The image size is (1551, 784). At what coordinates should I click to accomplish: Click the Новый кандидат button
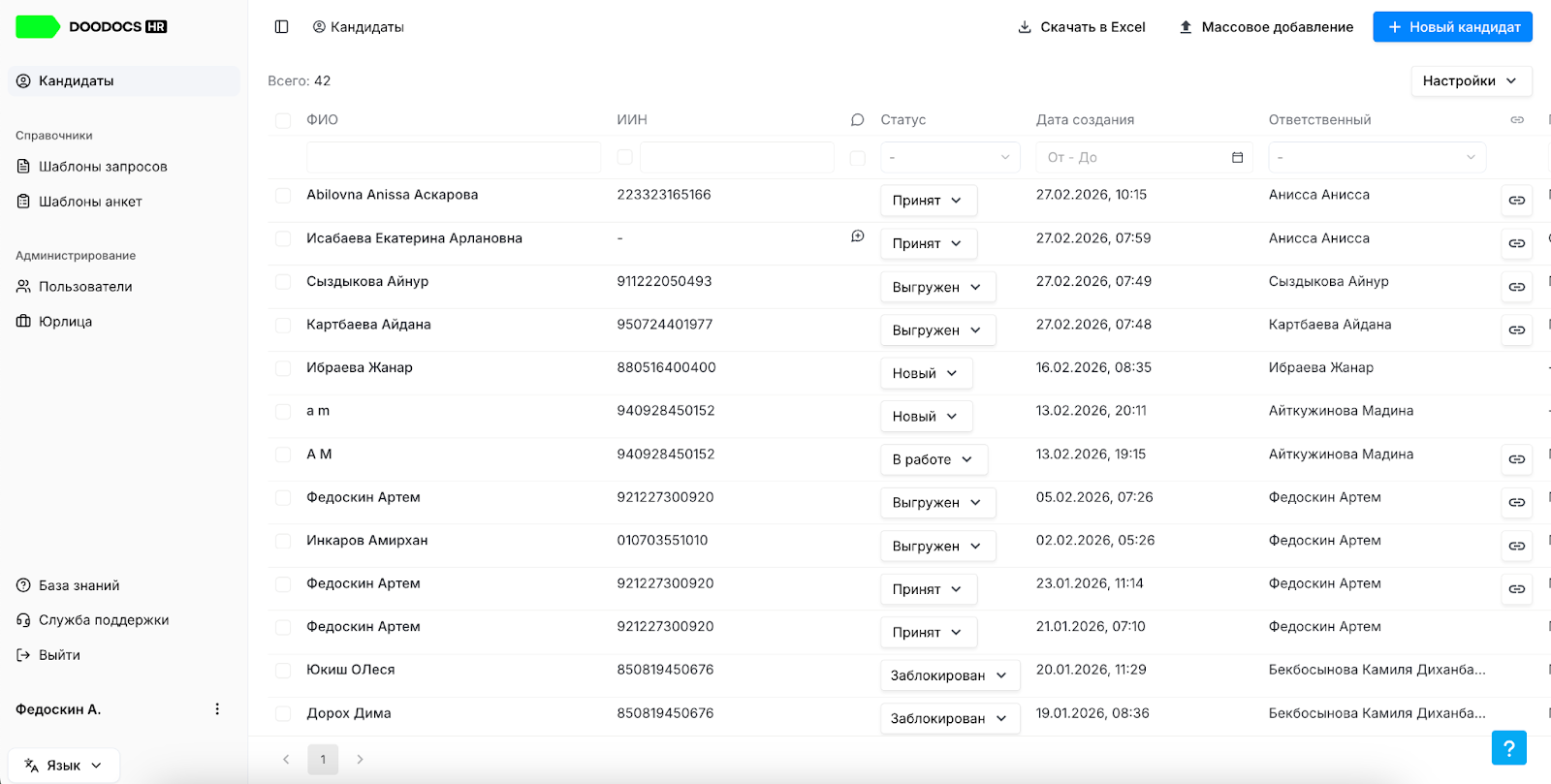(1452, 27)
